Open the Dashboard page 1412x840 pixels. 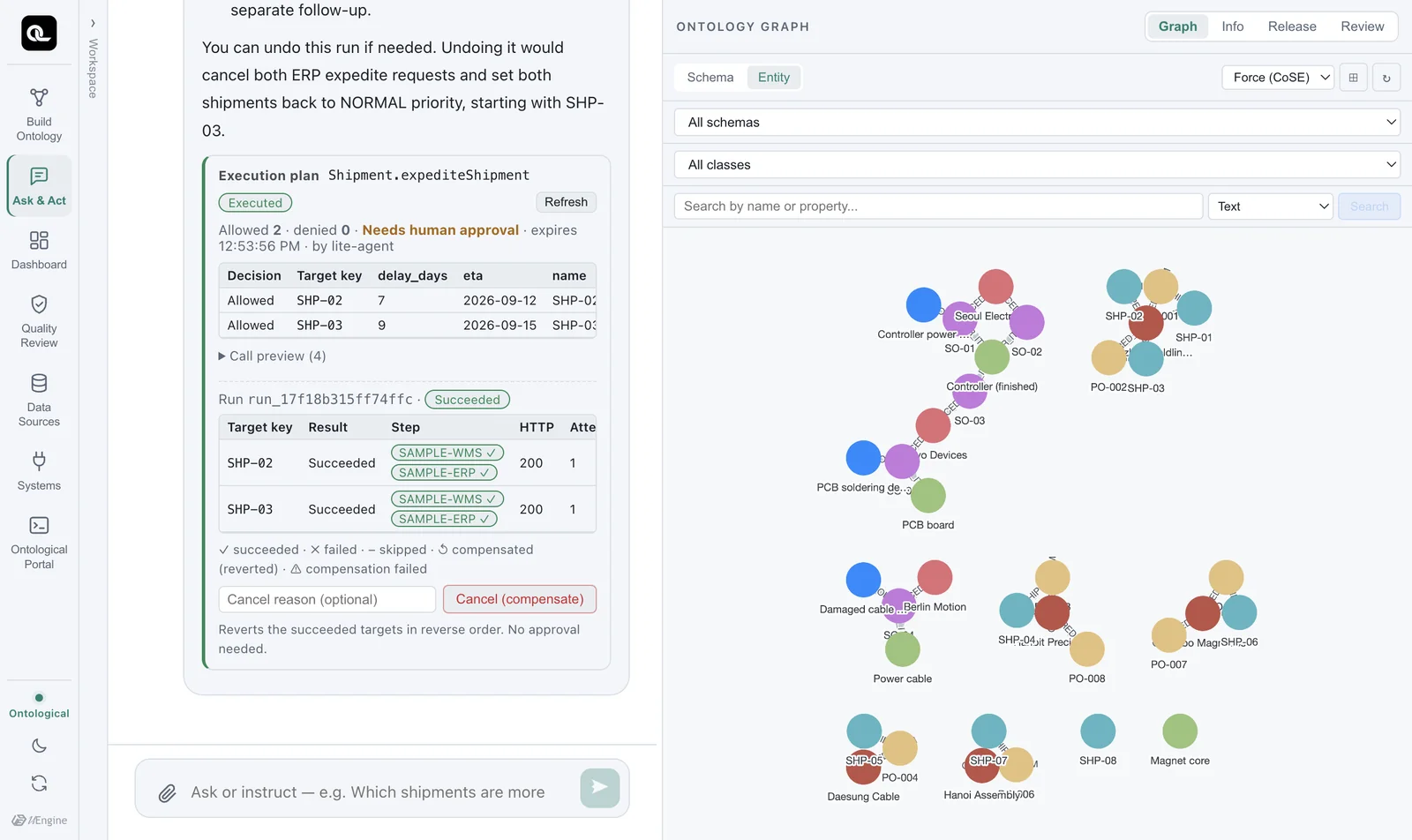tap(39, 250)
